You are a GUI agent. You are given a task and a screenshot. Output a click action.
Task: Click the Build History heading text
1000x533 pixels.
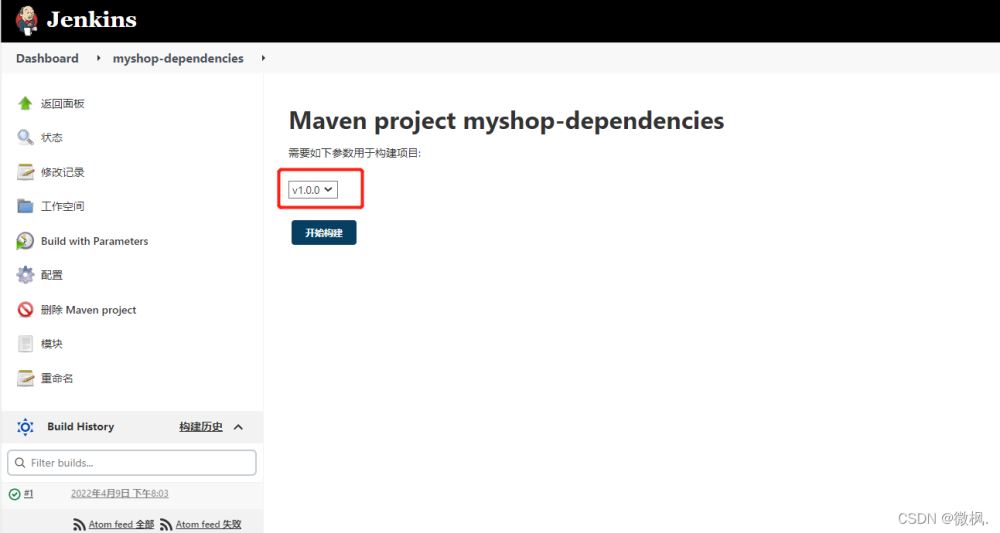80,427
